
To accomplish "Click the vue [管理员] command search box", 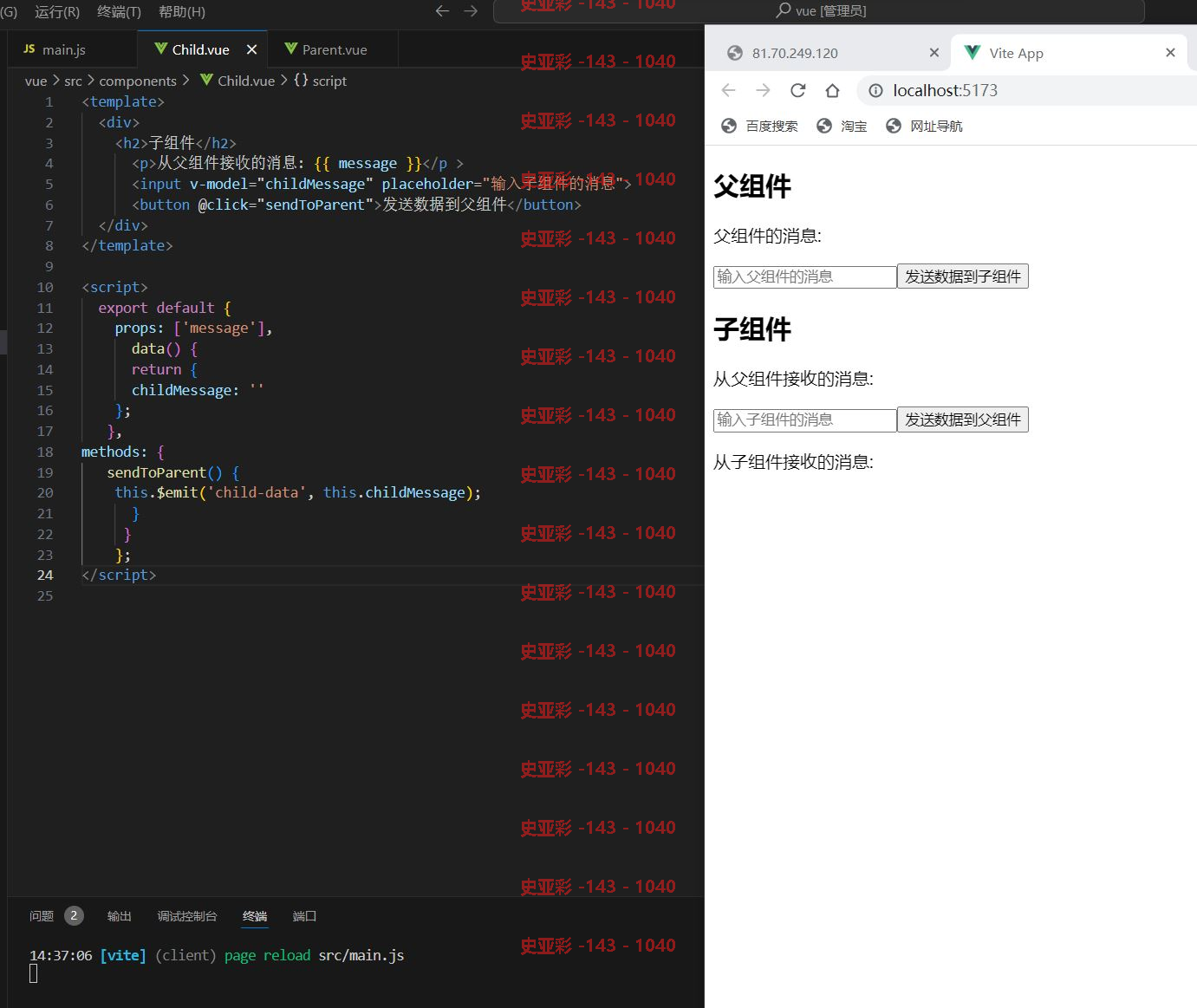I will (818, 11).
